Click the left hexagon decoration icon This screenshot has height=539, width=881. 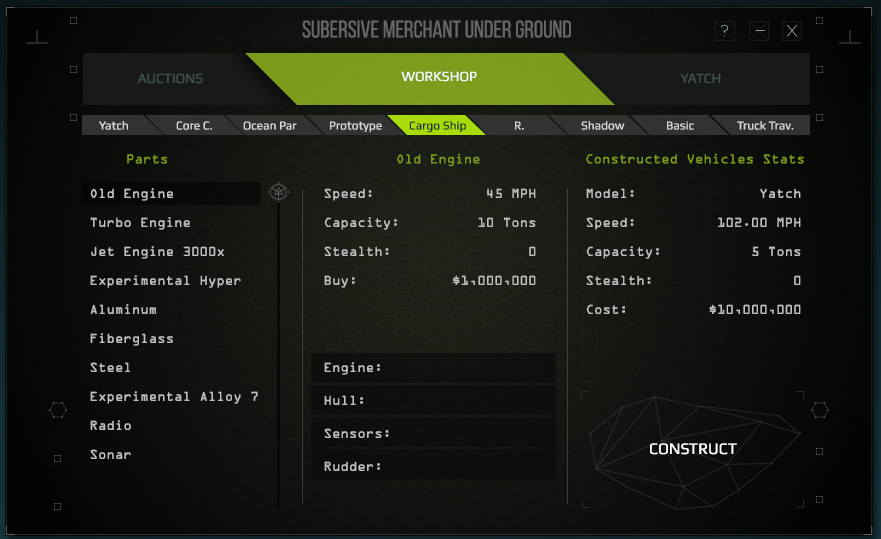(x=58, y=410)
